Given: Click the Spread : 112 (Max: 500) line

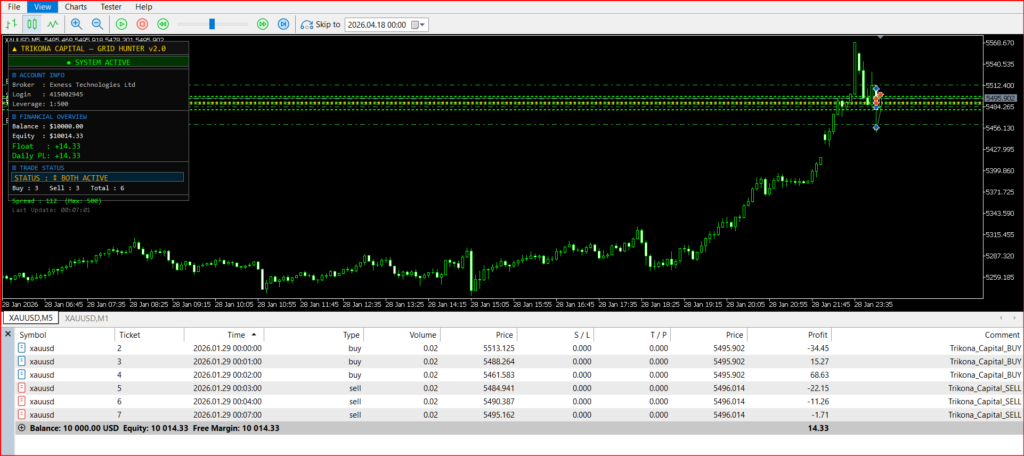Looking at the screenshot, I should point(57,201).
